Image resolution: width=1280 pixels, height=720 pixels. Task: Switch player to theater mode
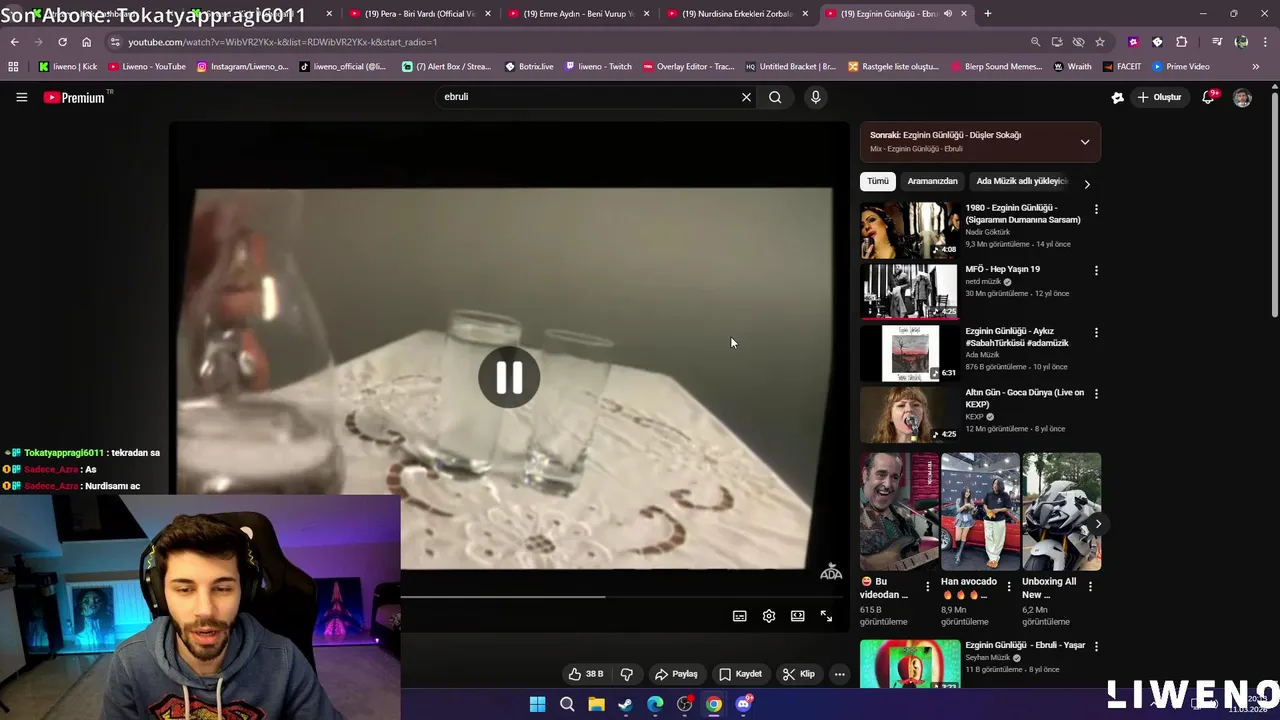pos(798,616)
